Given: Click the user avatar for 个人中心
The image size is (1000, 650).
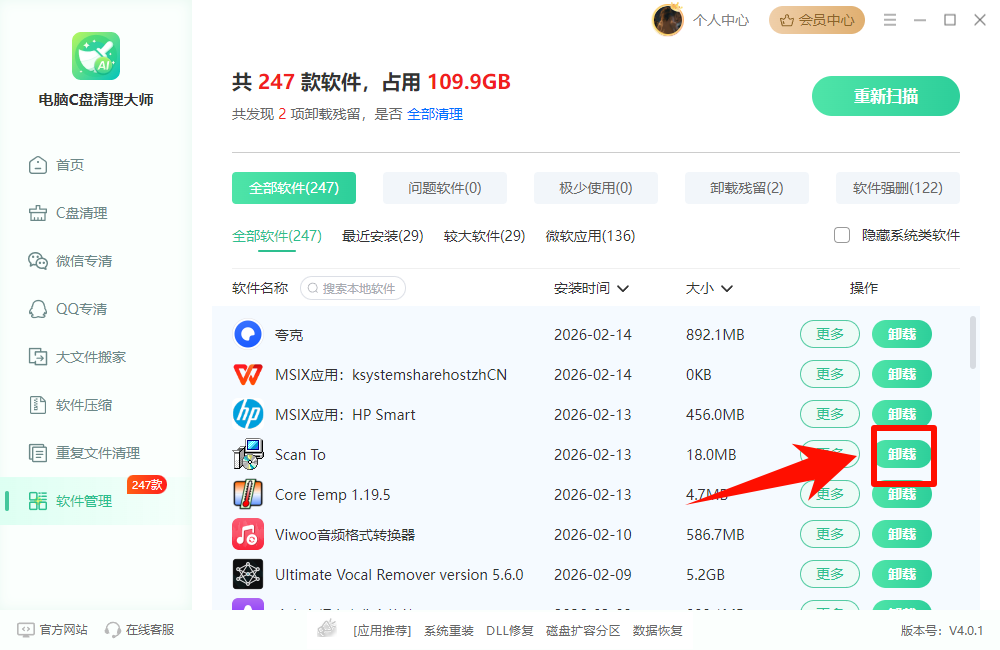Looking at the screenshot, I should [x=668, y=20].
